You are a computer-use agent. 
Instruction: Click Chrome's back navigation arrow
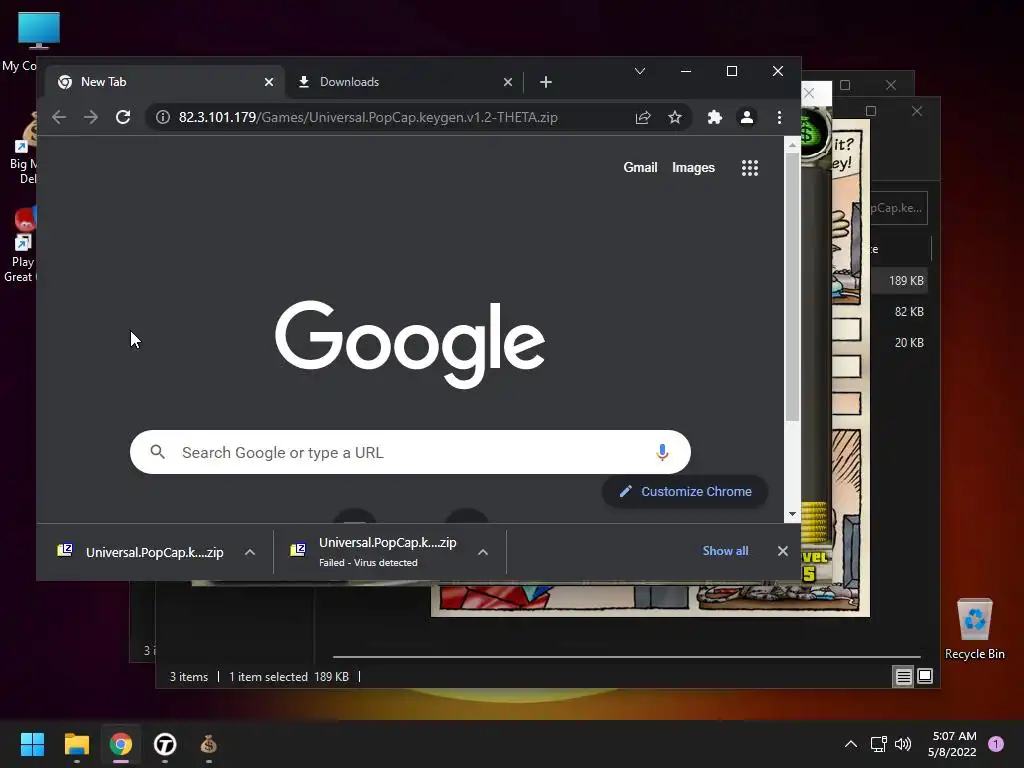59,117
